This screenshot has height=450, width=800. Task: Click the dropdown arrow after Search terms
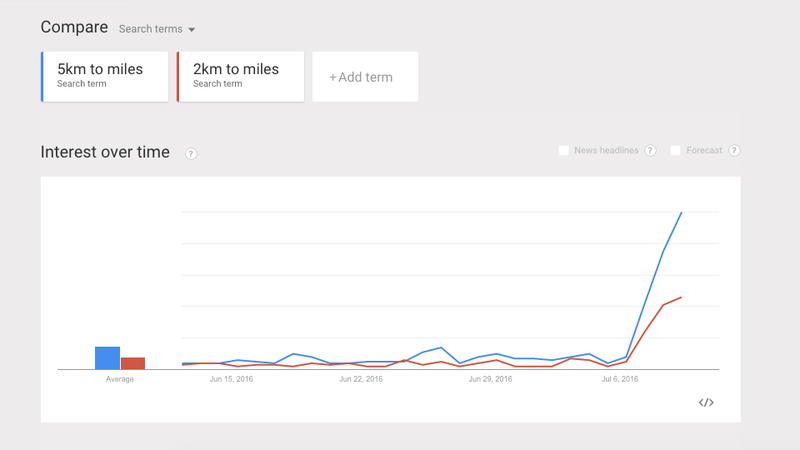pos(191,30)
